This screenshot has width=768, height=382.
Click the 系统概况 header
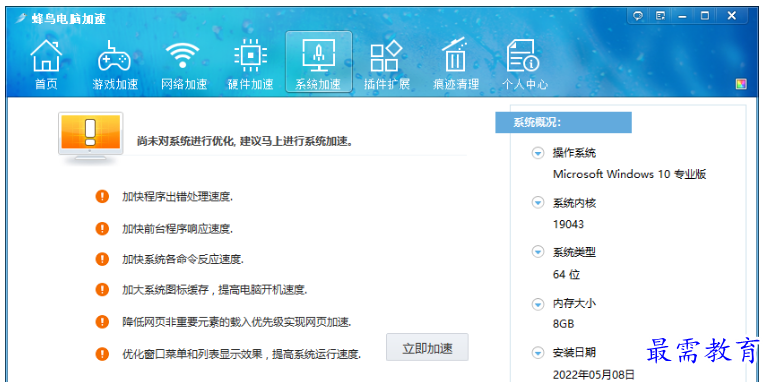pyautogui.click(x=563, y=122)
